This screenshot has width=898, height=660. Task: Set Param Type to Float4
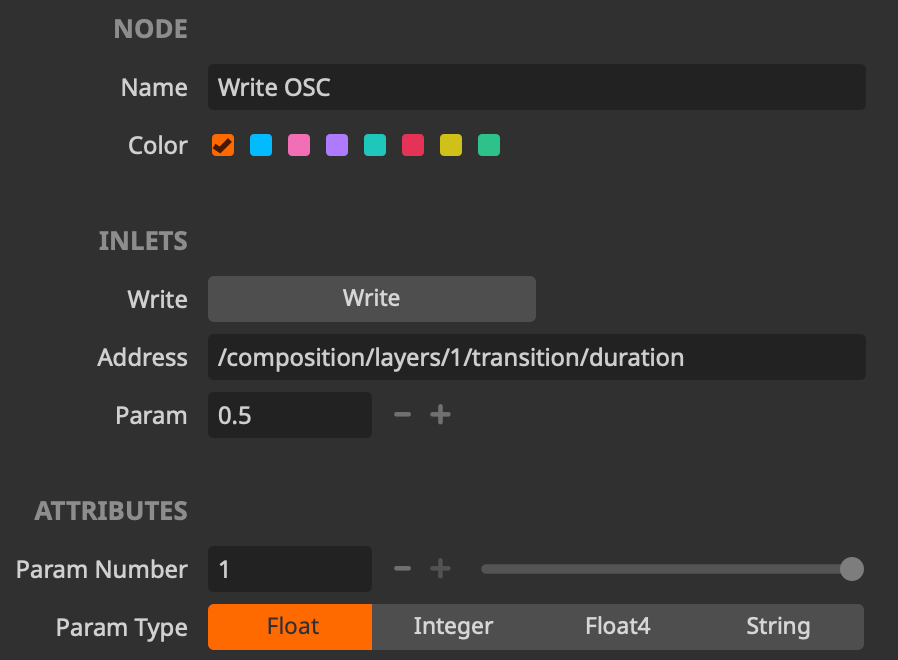[x=617, y=627]
